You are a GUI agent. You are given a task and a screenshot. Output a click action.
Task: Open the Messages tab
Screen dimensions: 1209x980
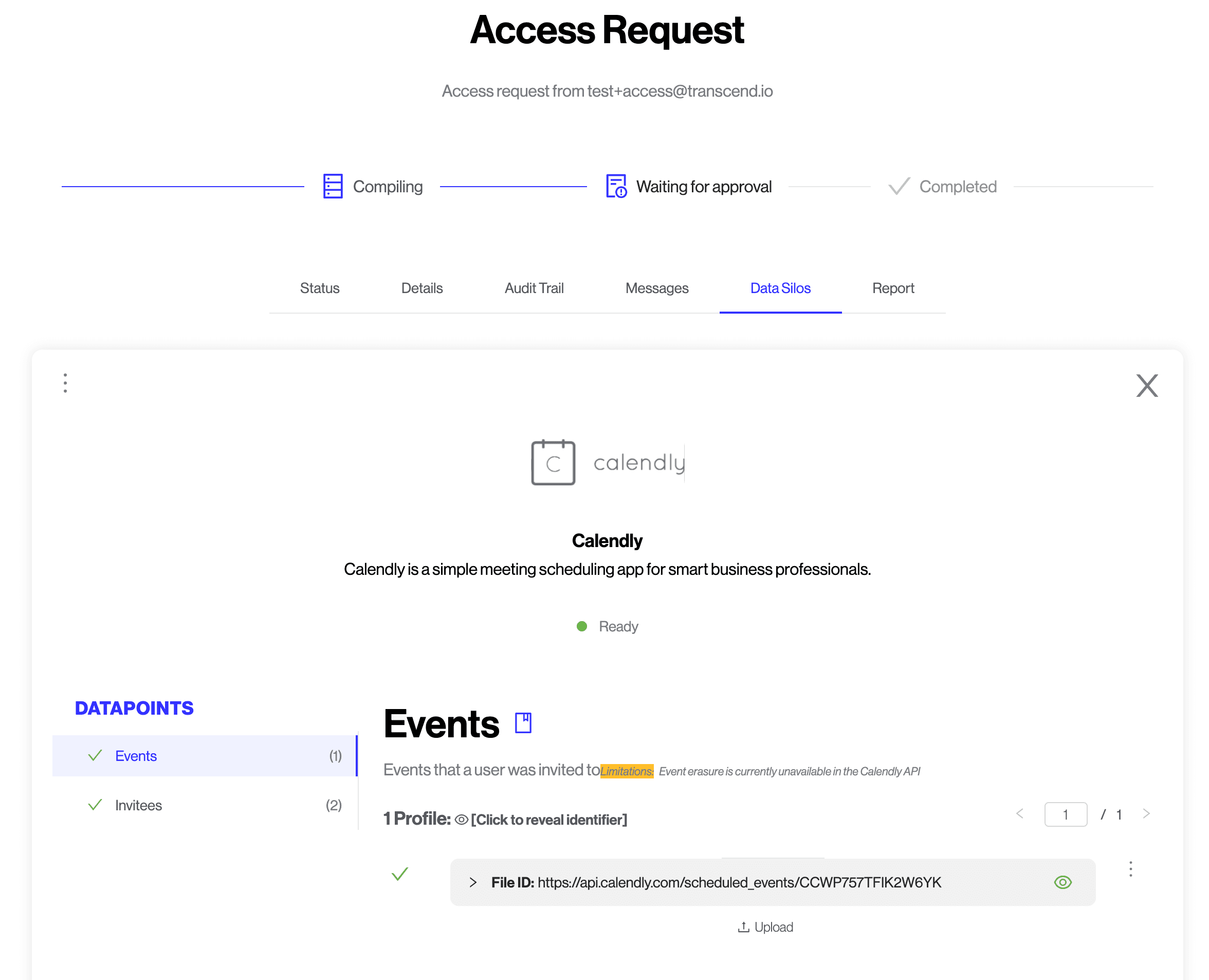(x=656, y=288)
